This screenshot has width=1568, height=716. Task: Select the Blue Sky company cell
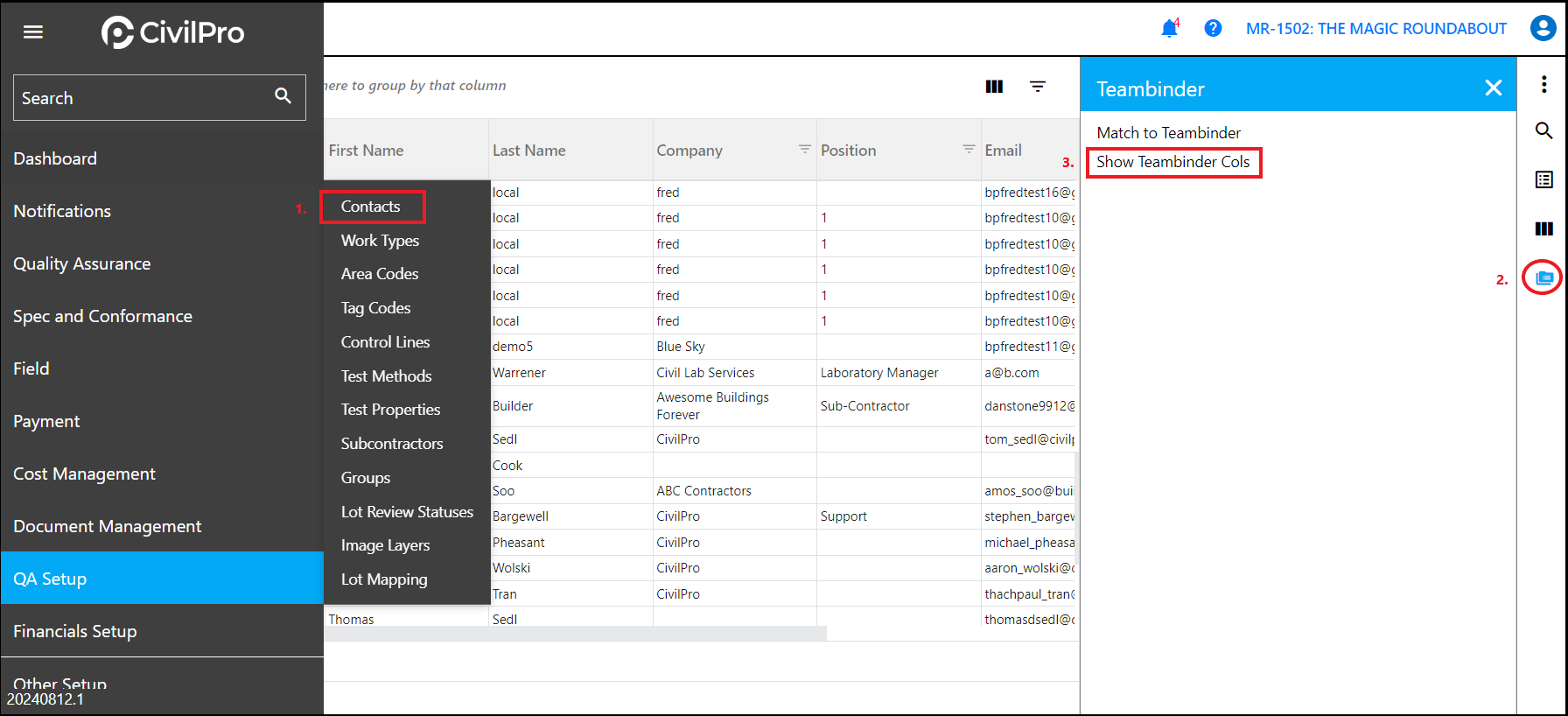pyautogui.click(x=734, y=347)
